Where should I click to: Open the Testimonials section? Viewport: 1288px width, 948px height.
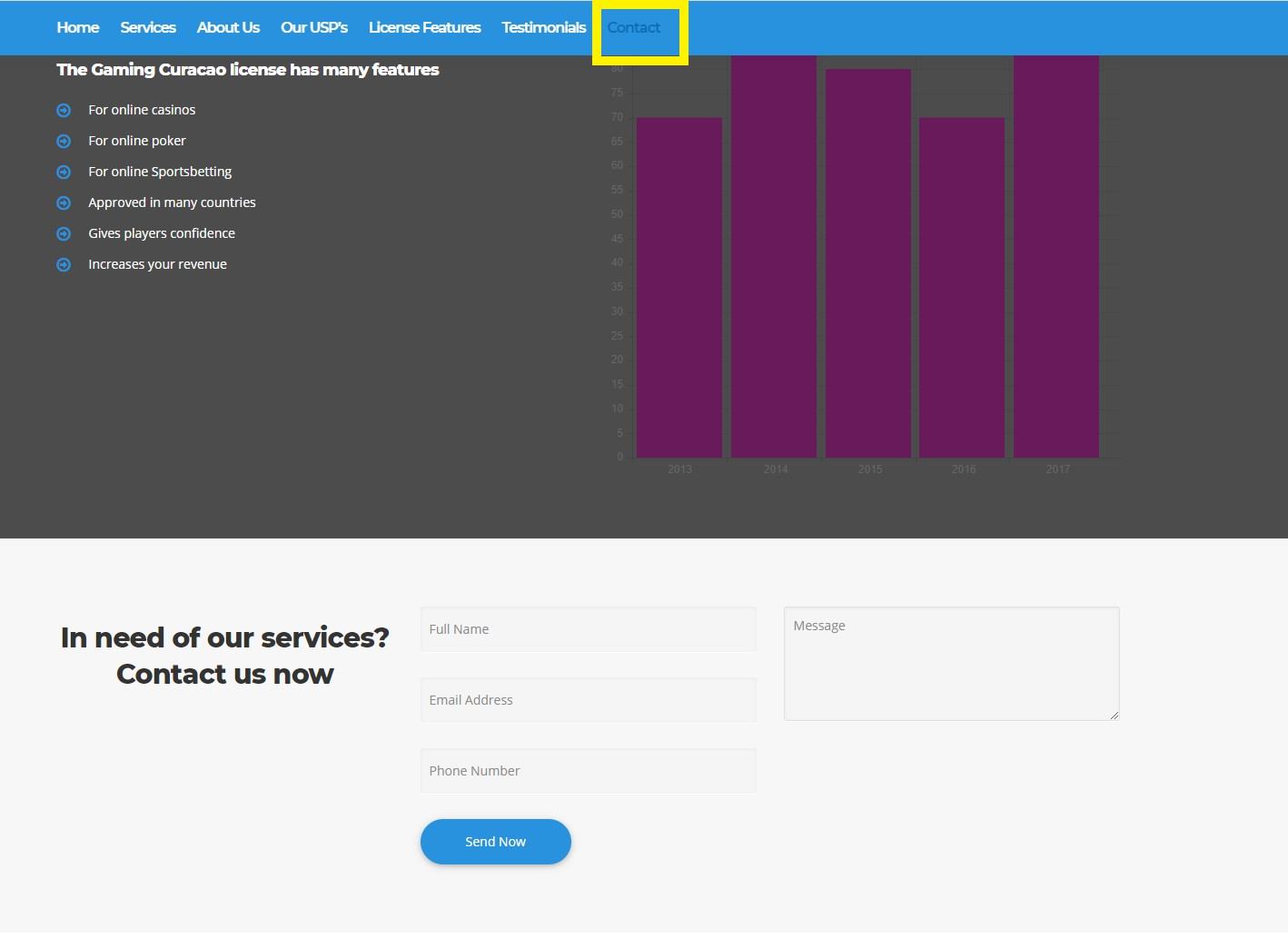click(543, 28)
